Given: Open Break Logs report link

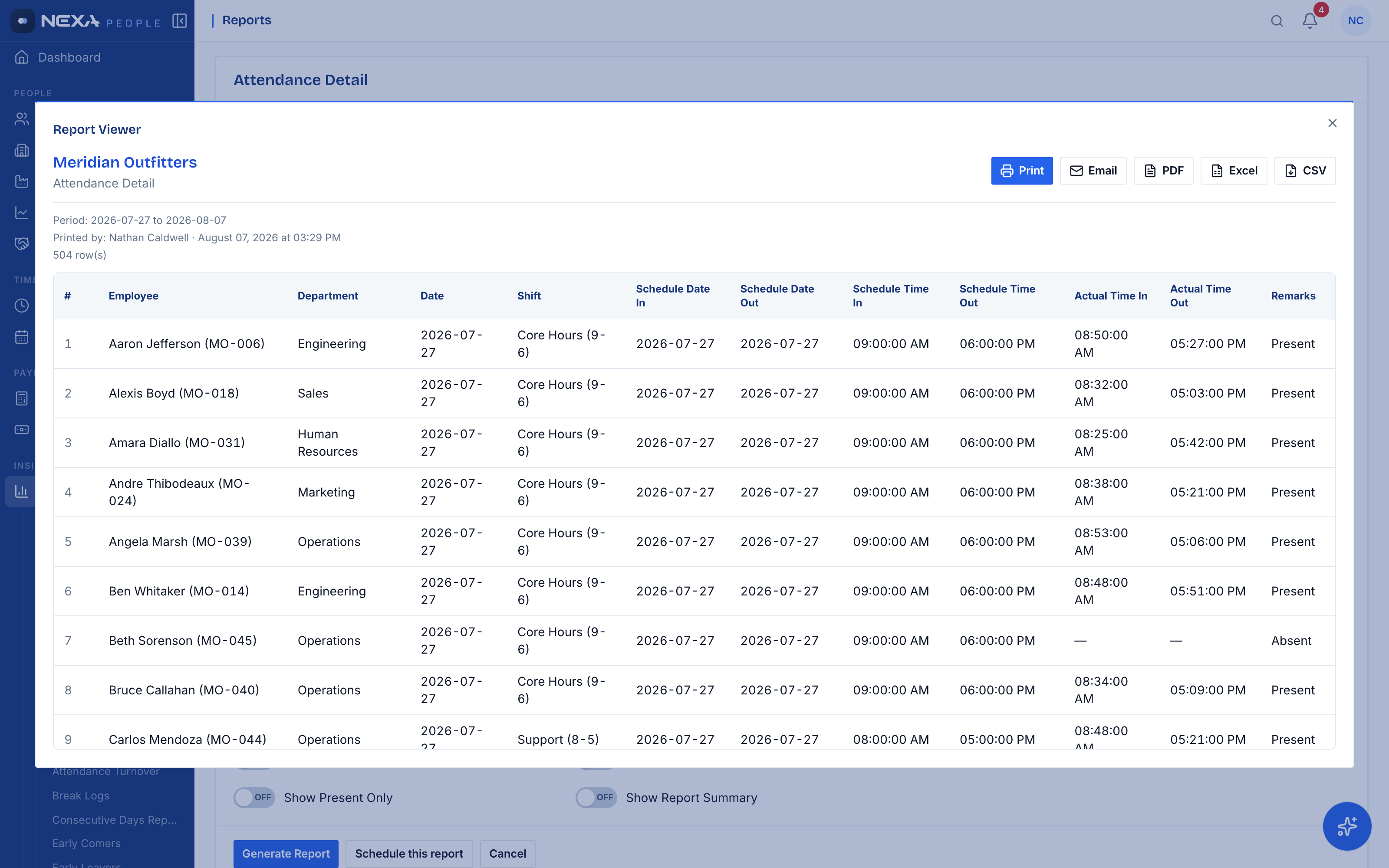Looking at the screenshot, I should coord(80,796).
